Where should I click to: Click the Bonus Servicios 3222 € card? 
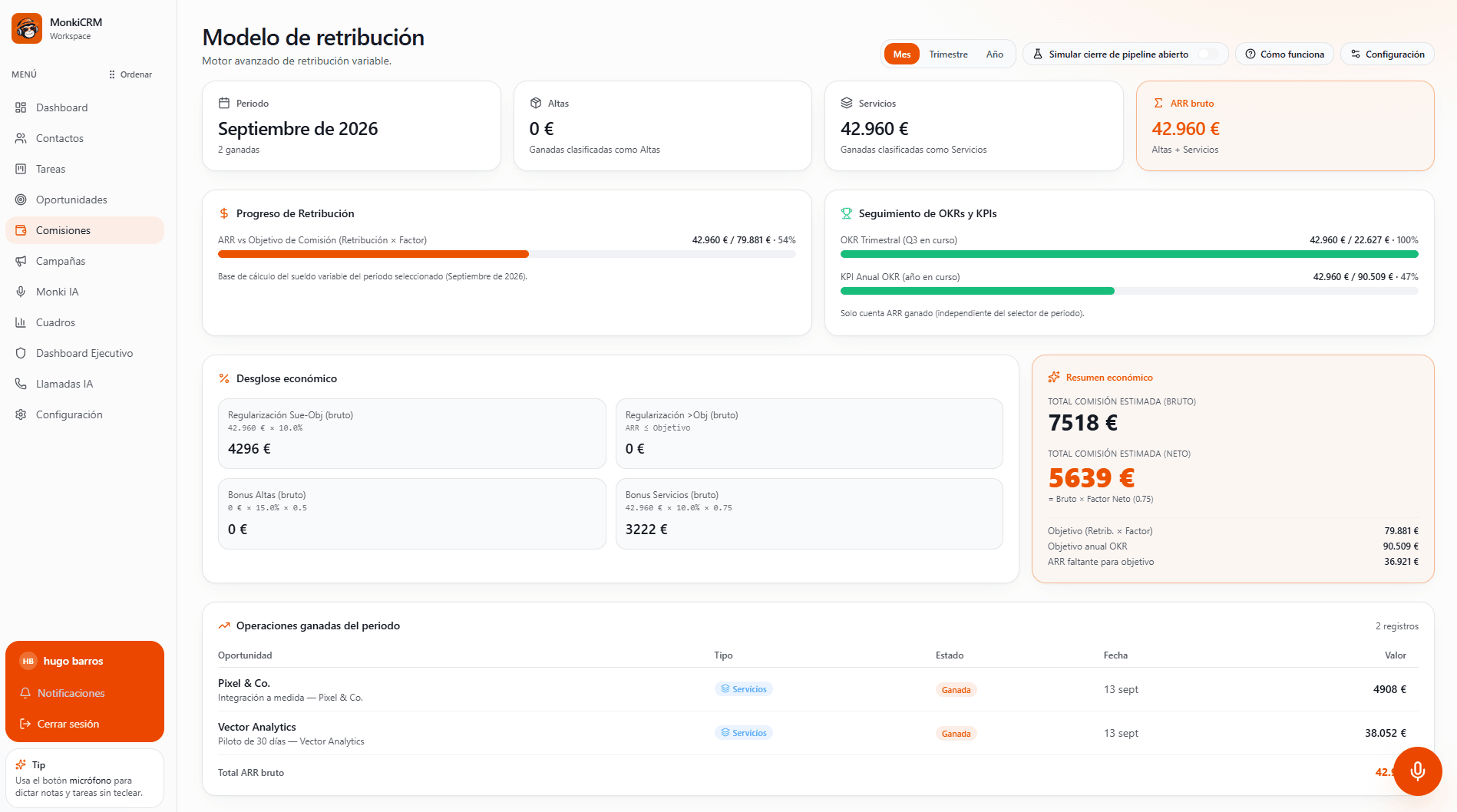pos(809,513)
